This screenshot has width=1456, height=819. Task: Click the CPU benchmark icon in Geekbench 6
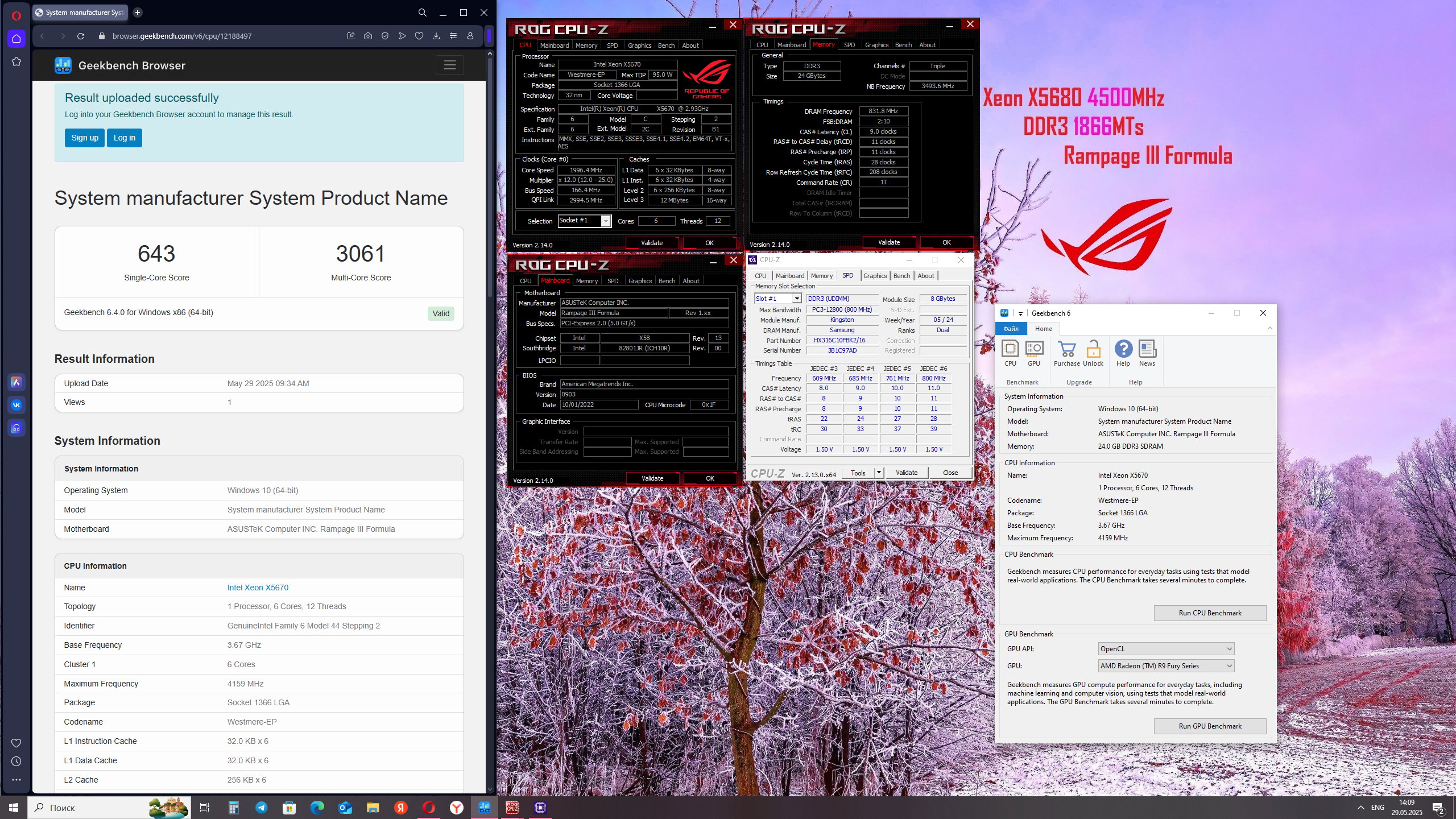(1010, 354)
